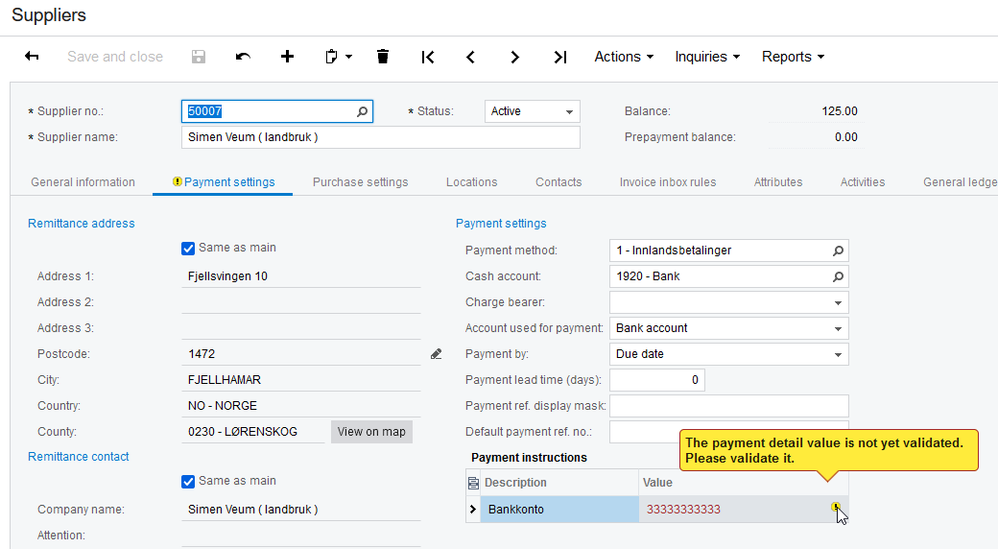Switch to Purchase settings tab
998x549 pixels.
click(360, 182)
